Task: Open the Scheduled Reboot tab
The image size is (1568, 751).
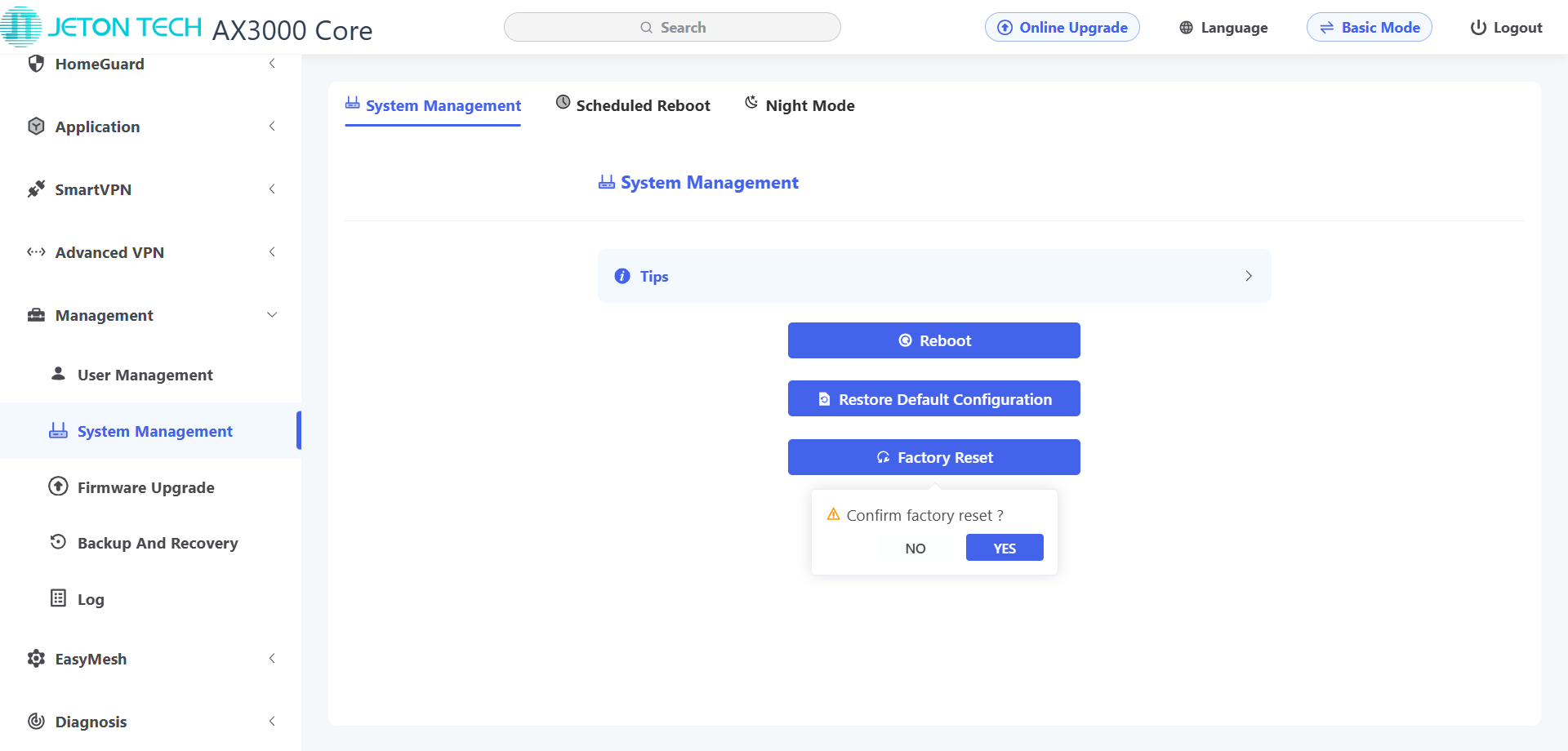Action: pyautogui.click(x=633, y=105)
